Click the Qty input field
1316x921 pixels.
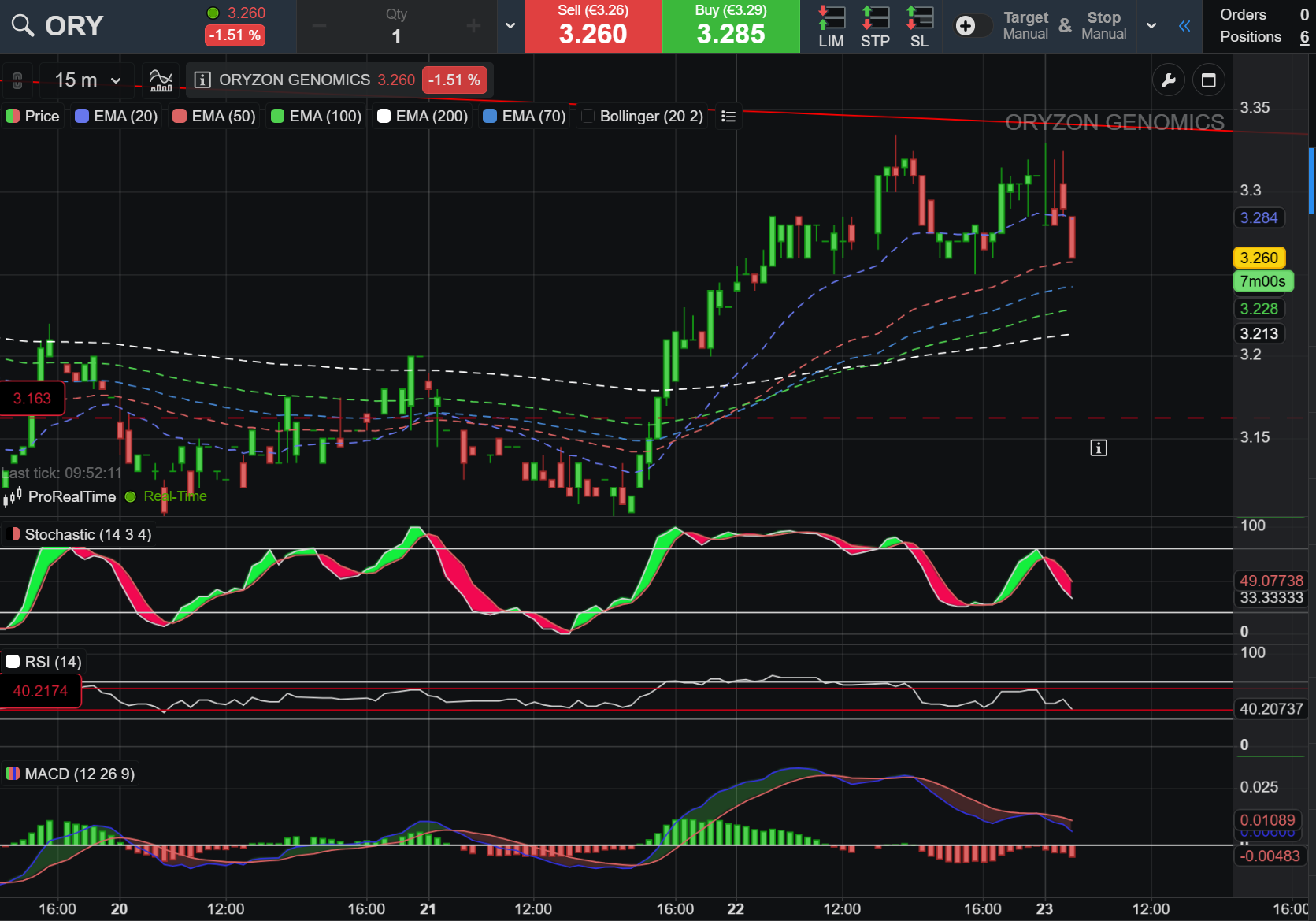click(x=396, y=26)
